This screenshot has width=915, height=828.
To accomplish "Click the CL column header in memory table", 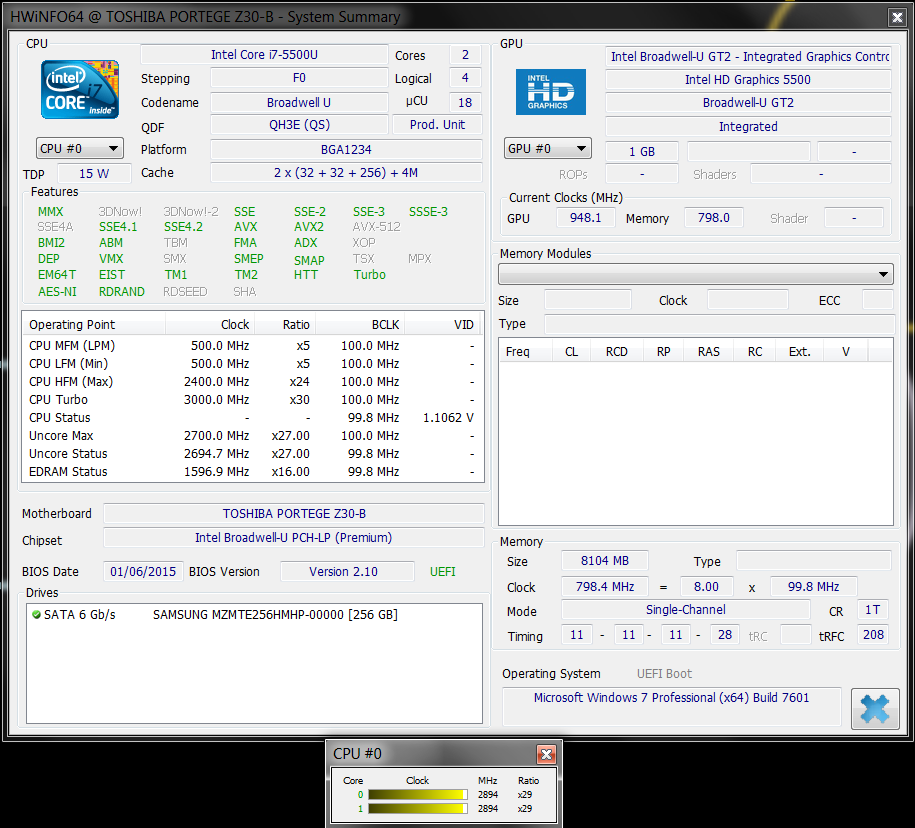I will click(x=571, y=352).
